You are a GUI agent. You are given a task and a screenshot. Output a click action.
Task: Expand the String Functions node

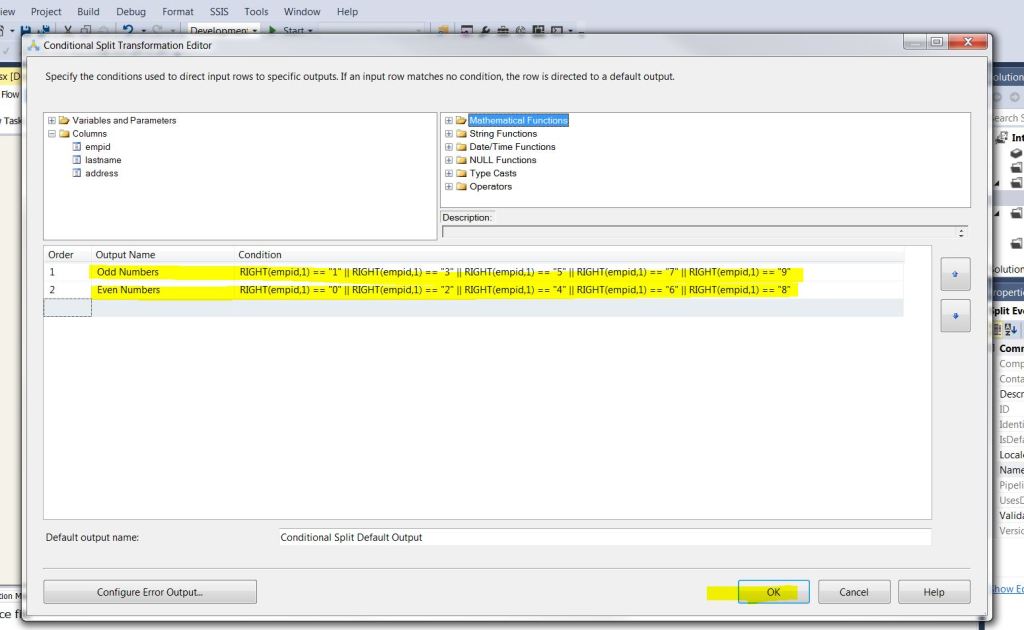[x=449, y=133]
